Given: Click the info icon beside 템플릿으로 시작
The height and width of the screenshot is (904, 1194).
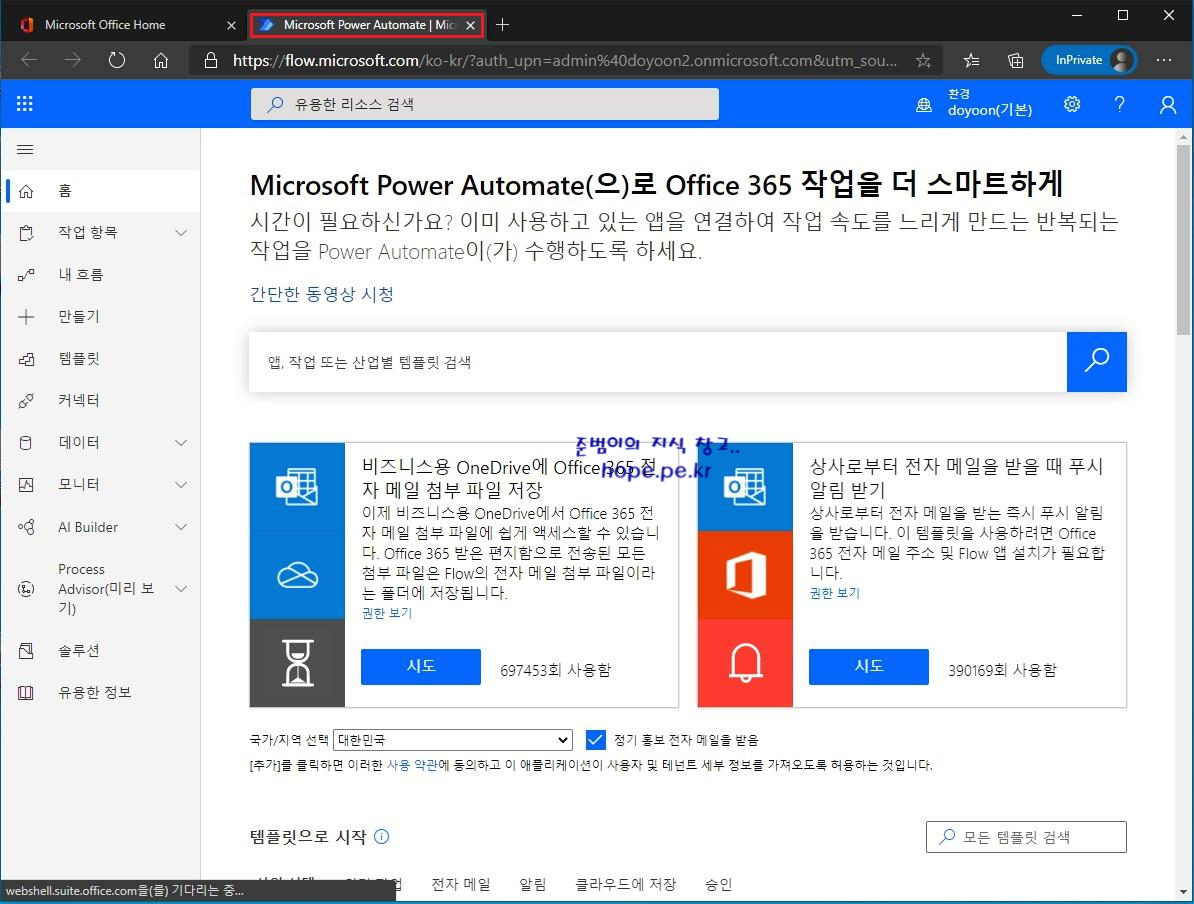Looking at the screenshot, I should coord(382,837).
